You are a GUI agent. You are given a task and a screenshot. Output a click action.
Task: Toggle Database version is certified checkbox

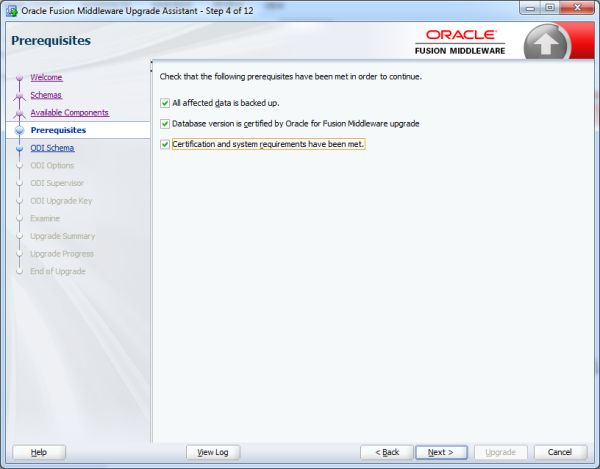coord(165,124)
